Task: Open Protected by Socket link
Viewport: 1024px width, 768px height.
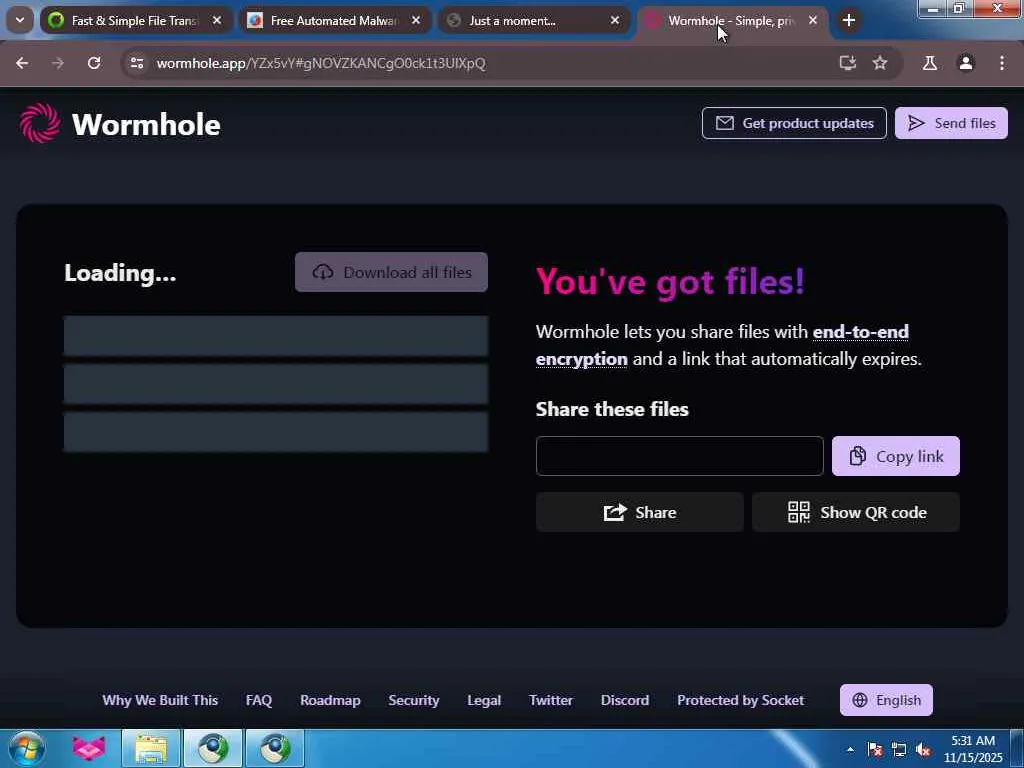Action: coord(740,700)
